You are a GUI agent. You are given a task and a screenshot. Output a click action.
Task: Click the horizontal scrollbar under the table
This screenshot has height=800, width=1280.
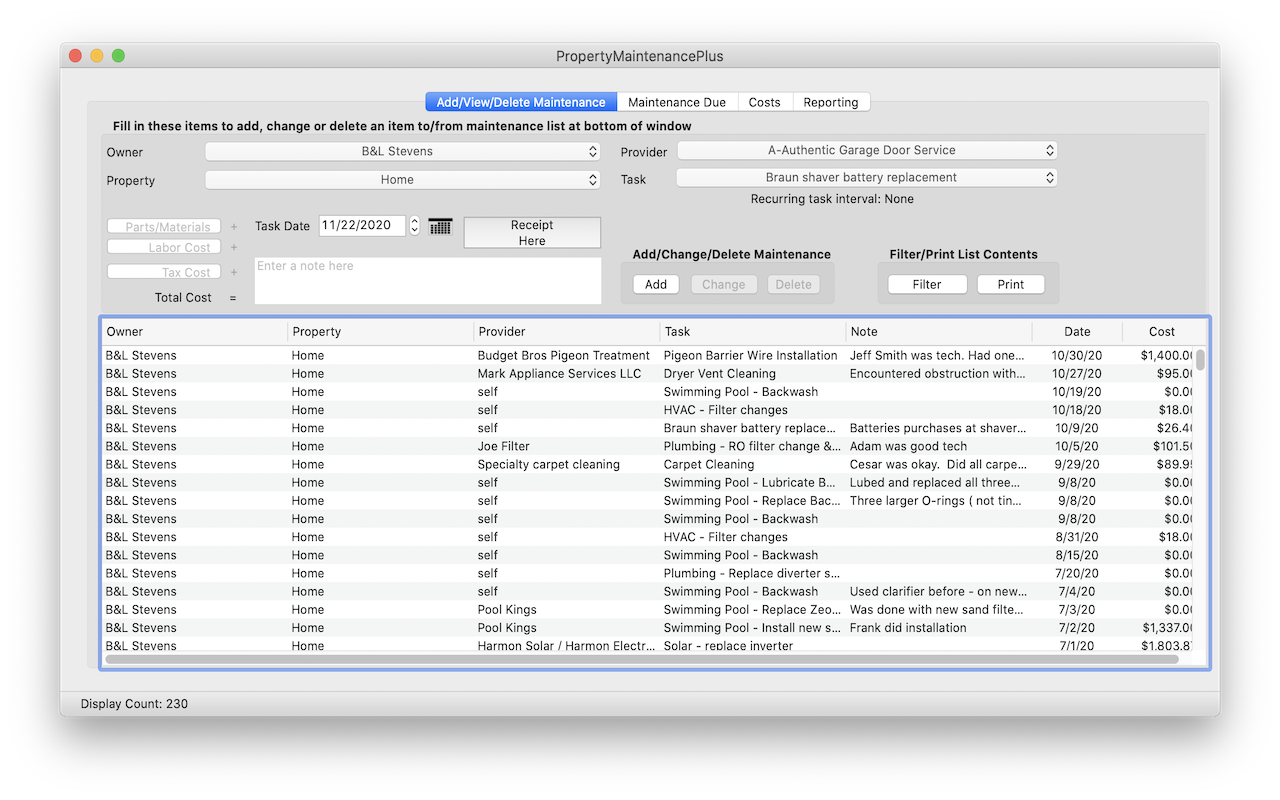click(640, 659)
